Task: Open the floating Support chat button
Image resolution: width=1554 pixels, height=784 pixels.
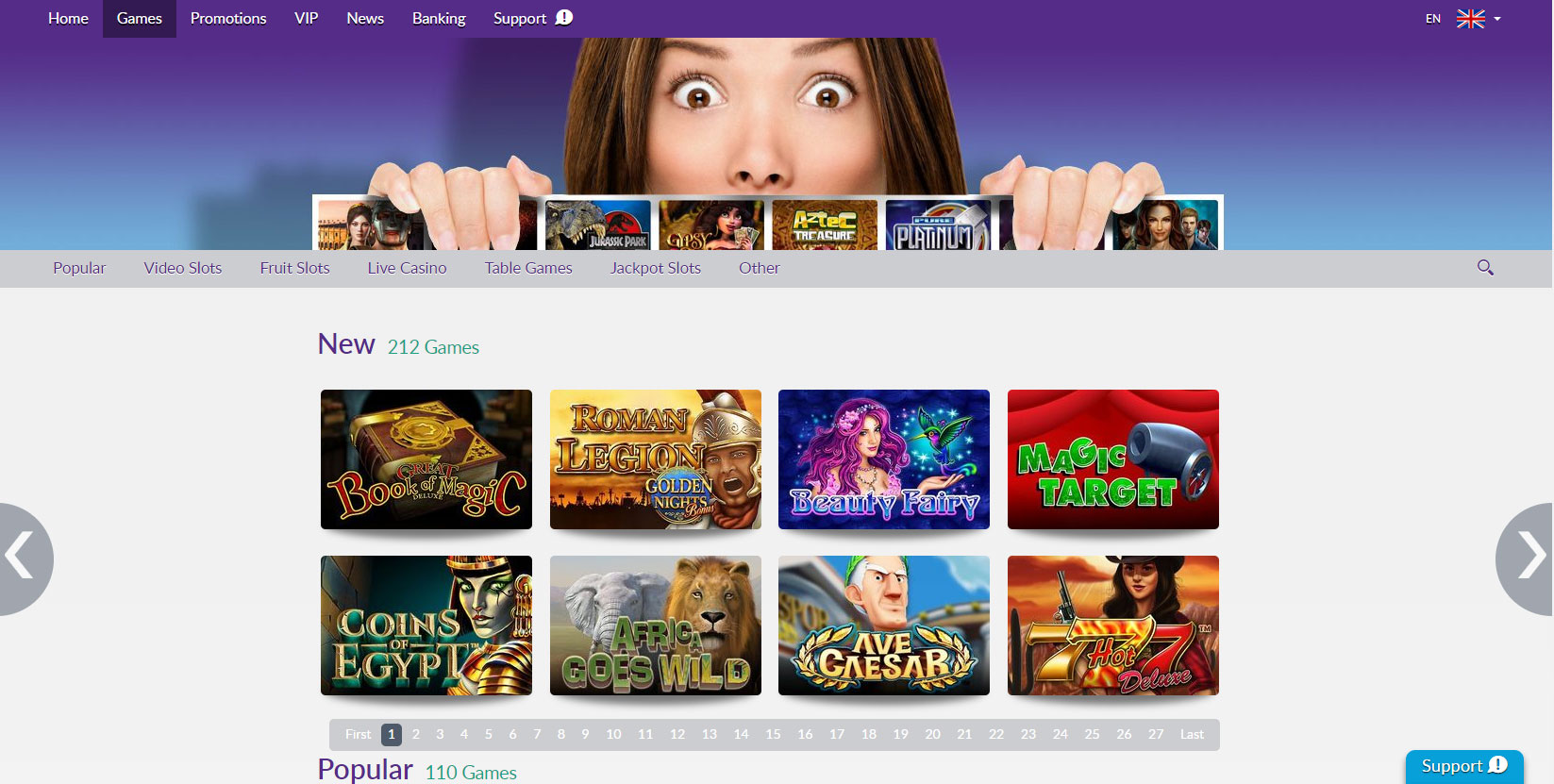Action: (1463, 766)
